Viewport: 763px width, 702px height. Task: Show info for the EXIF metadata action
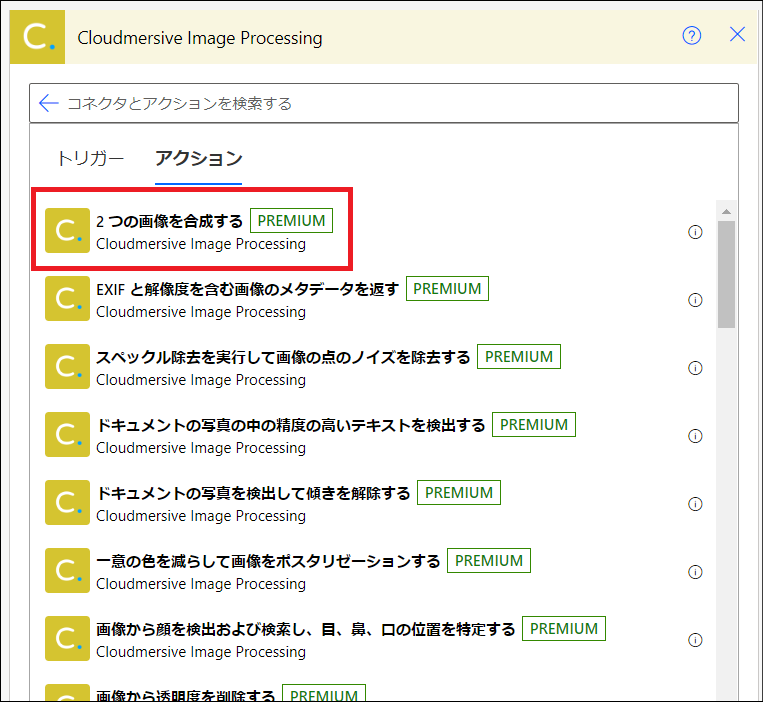[695, 300]
